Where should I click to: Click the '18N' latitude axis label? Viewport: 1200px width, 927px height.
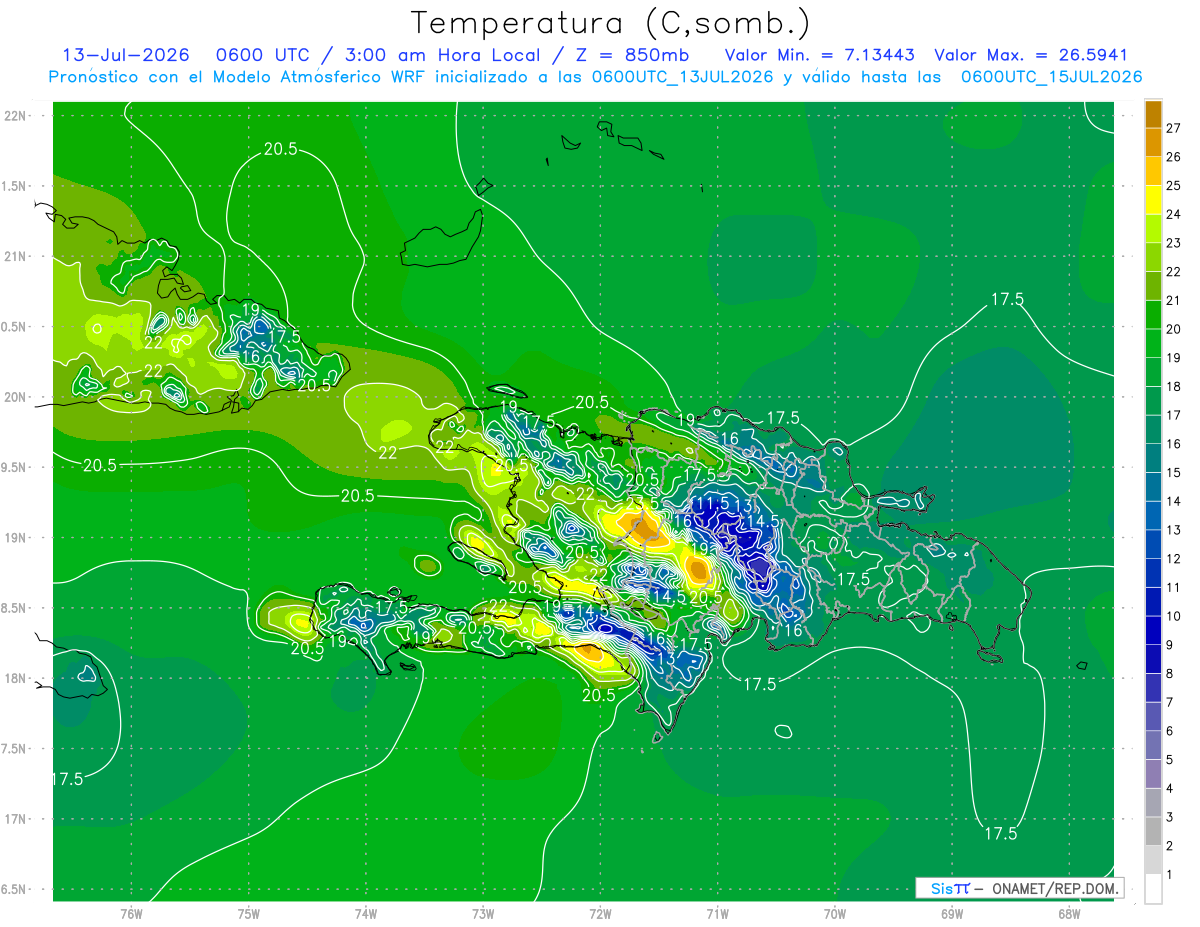point(14,678)
